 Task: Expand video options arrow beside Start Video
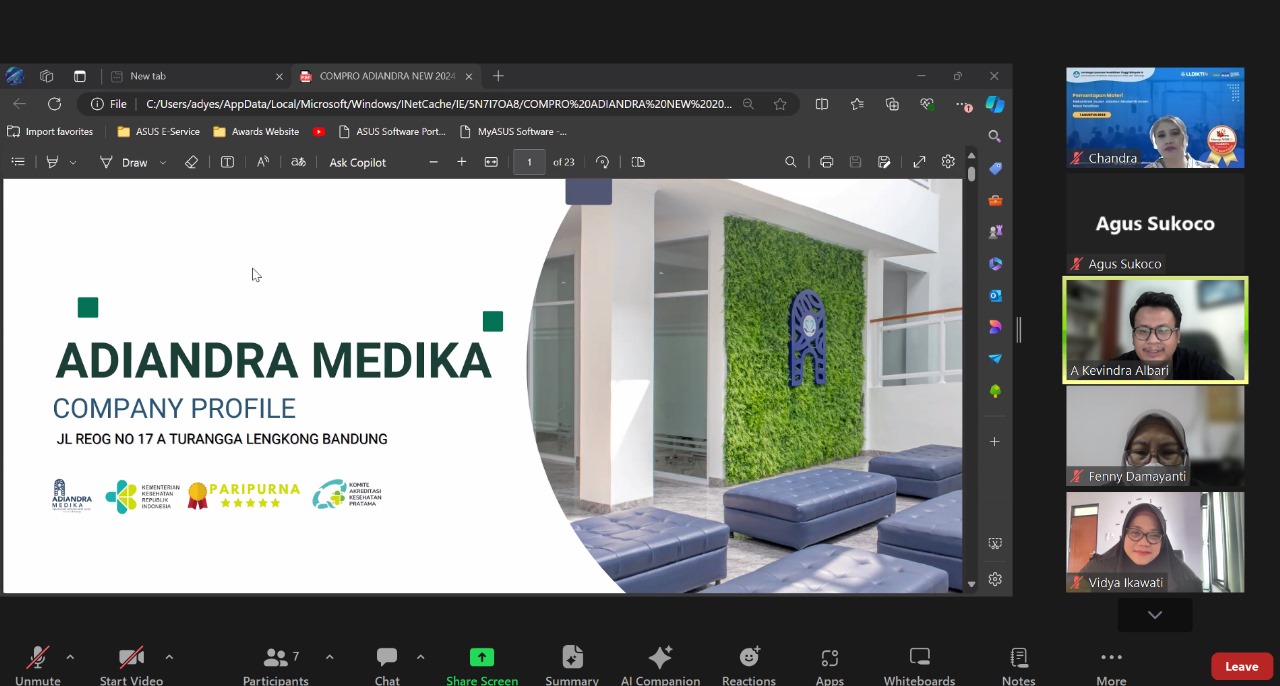click(x=169, y=657)
